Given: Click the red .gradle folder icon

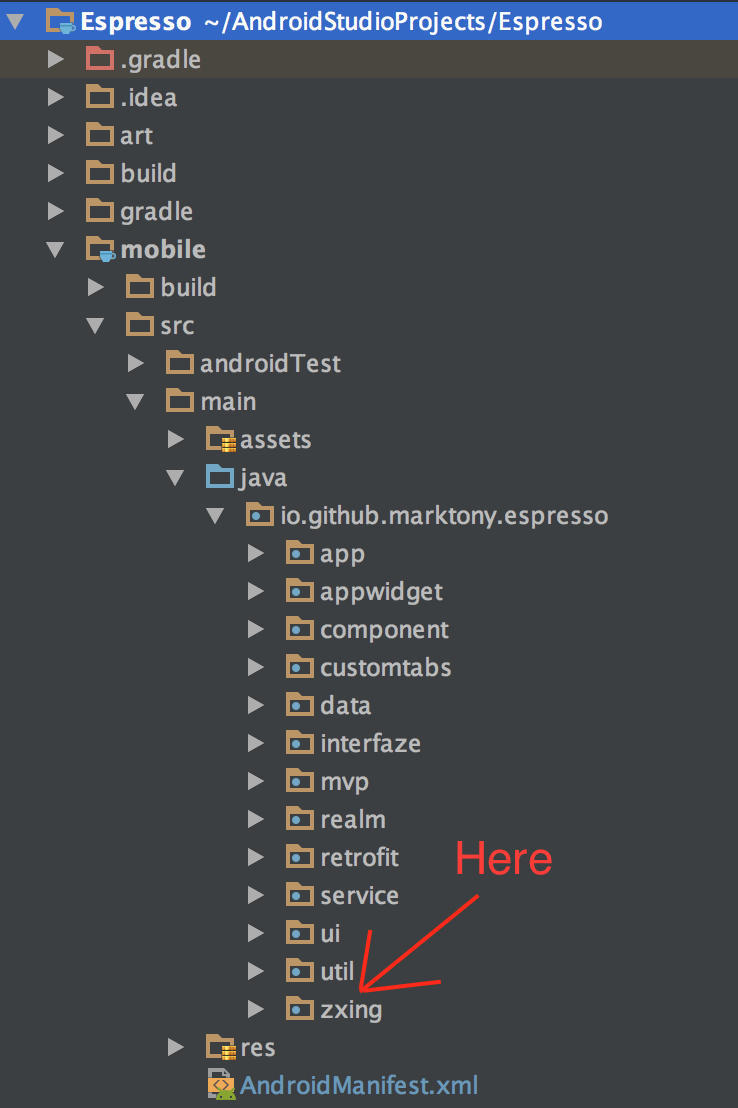Looking at the screenshot, I should (100, 59).
